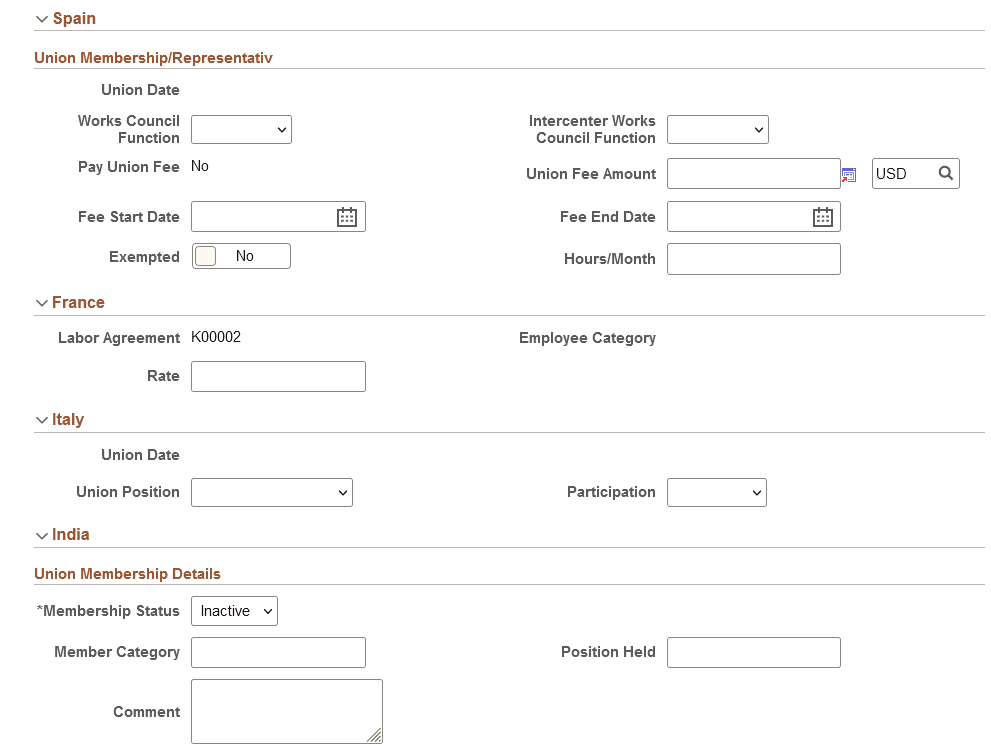This screenshot has width=991, height=751.
Task: Collapse the Italy section
Action: coord(41,419)
